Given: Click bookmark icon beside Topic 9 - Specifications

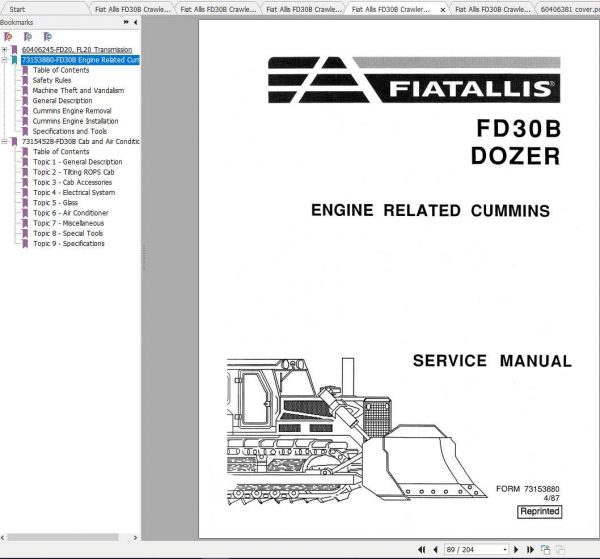Looking at the screenshot, I should point(25,243).
